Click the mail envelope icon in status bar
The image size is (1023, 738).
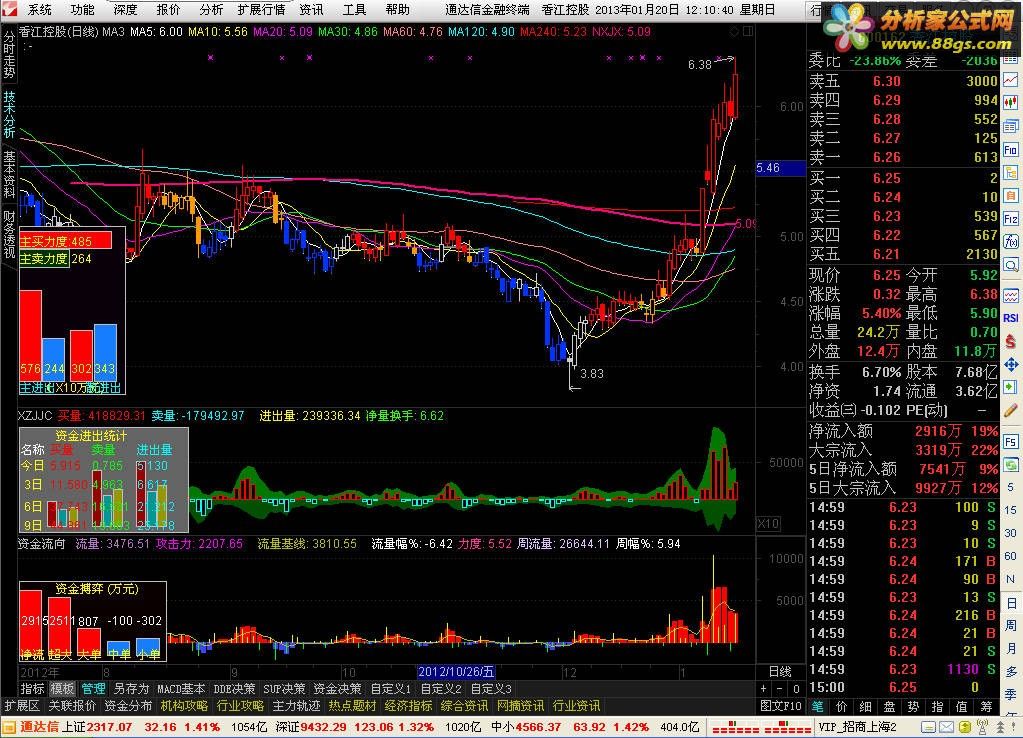pyautogui.click(x=946, y=727)
